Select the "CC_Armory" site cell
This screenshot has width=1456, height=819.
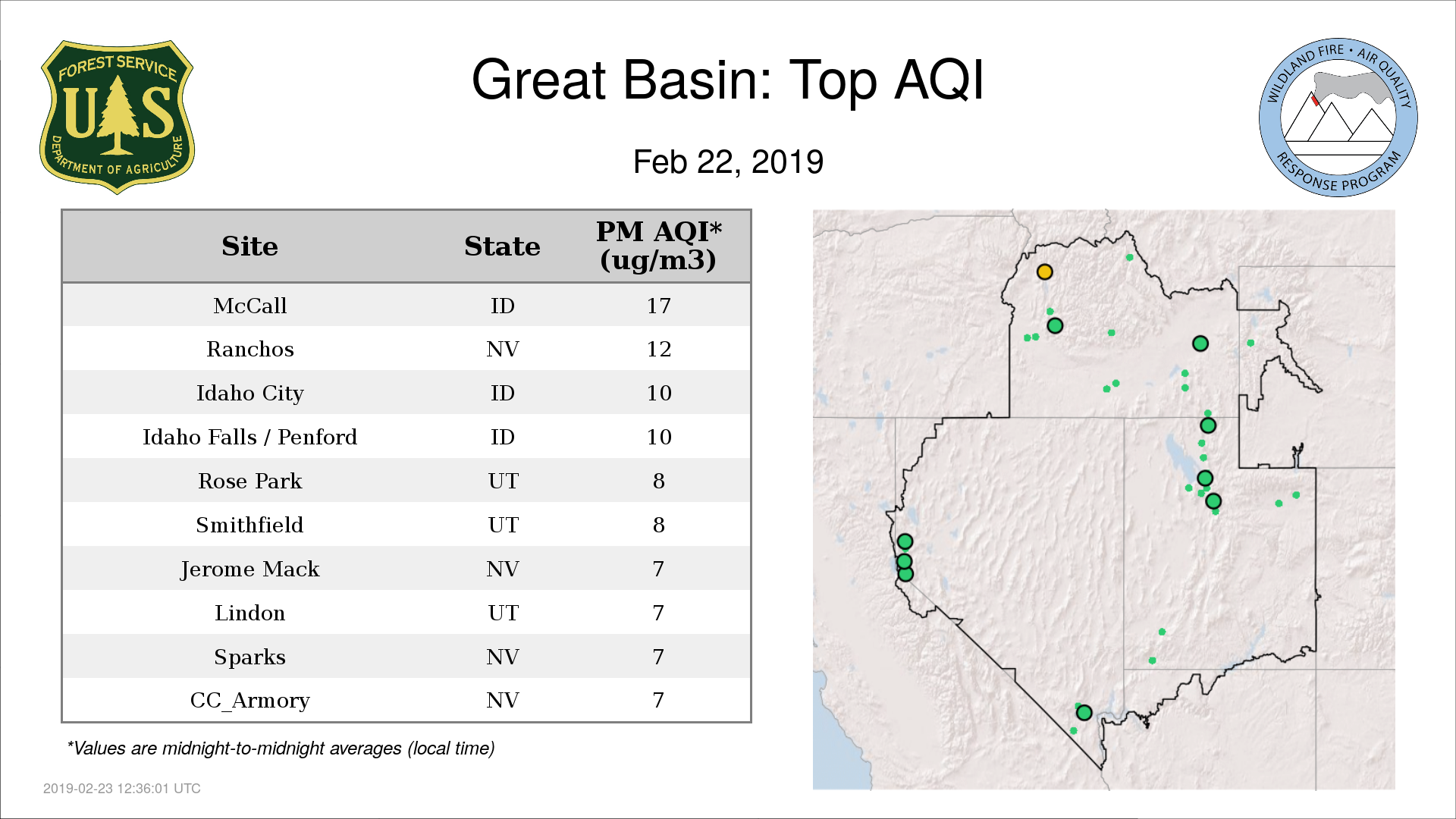pos(249,701)
